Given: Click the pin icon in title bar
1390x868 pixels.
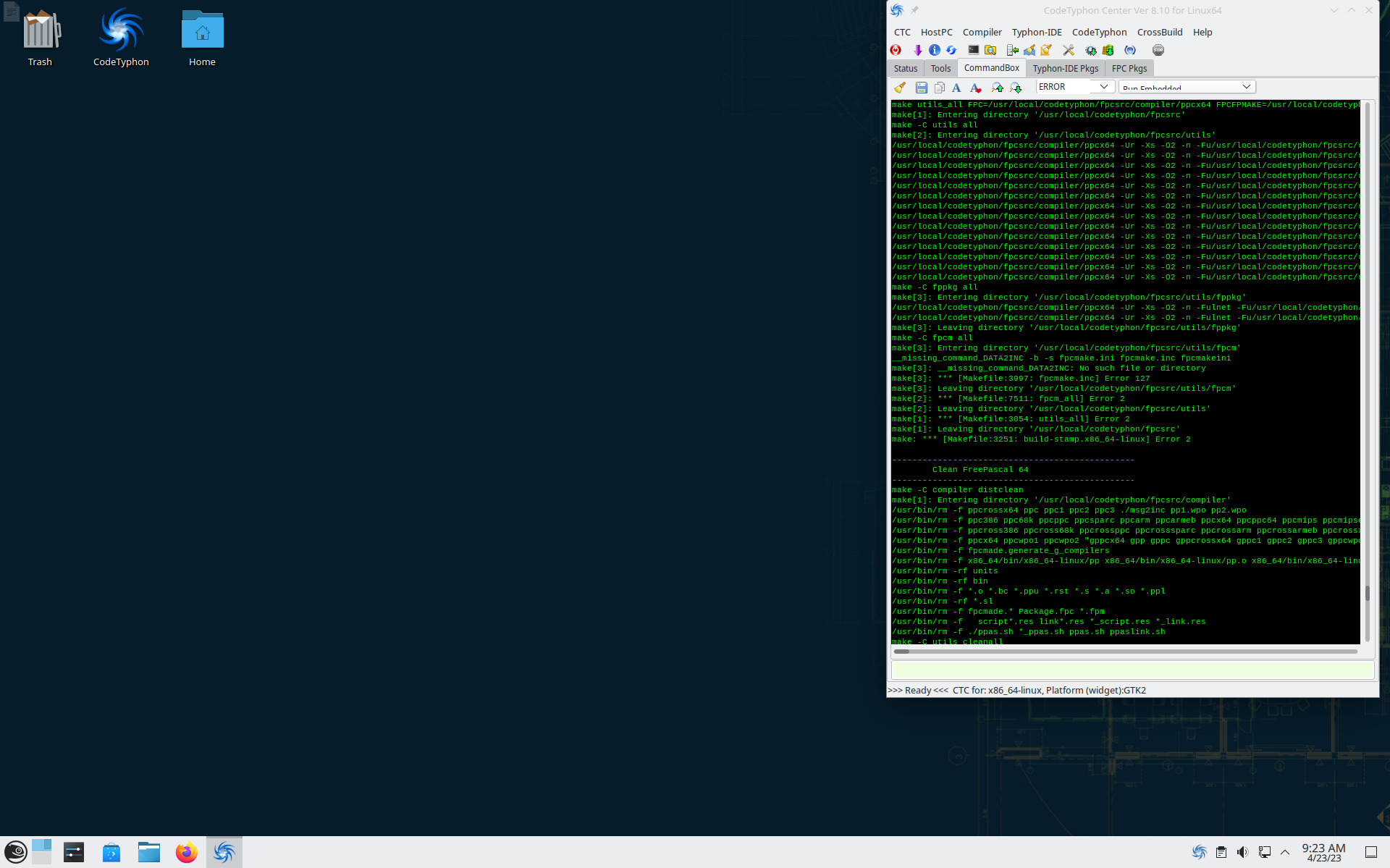Looking at the screenshot, I should click(x=914, y=10).
